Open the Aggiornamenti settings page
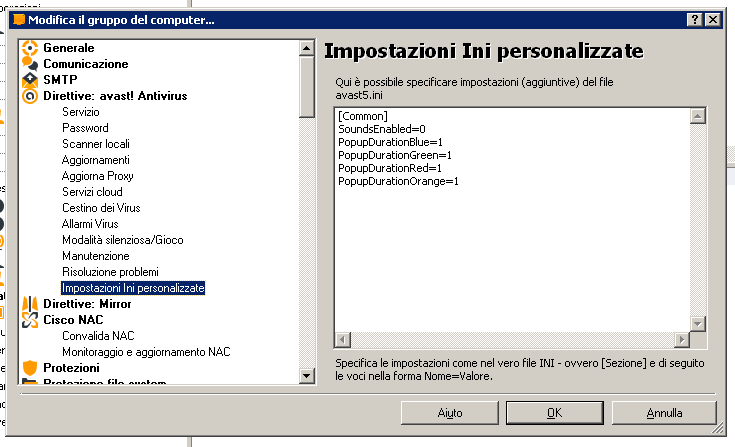Viewport: 735px width, 447px height. click(96, 160)
